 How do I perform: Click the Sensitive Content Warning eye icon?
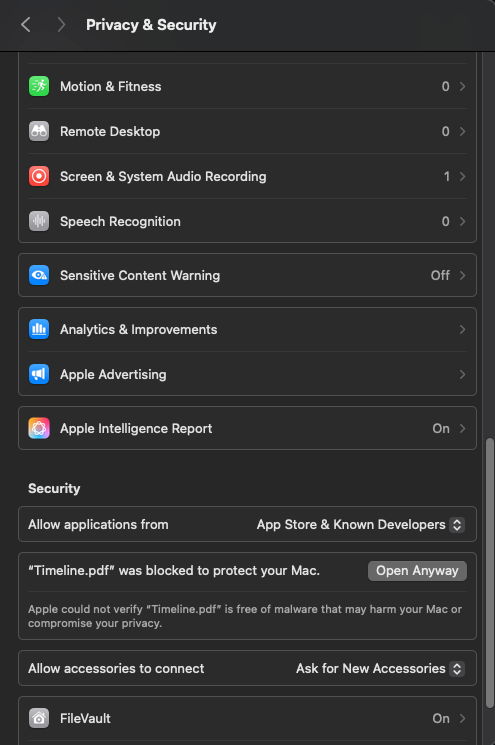click(x=39, y=275)
